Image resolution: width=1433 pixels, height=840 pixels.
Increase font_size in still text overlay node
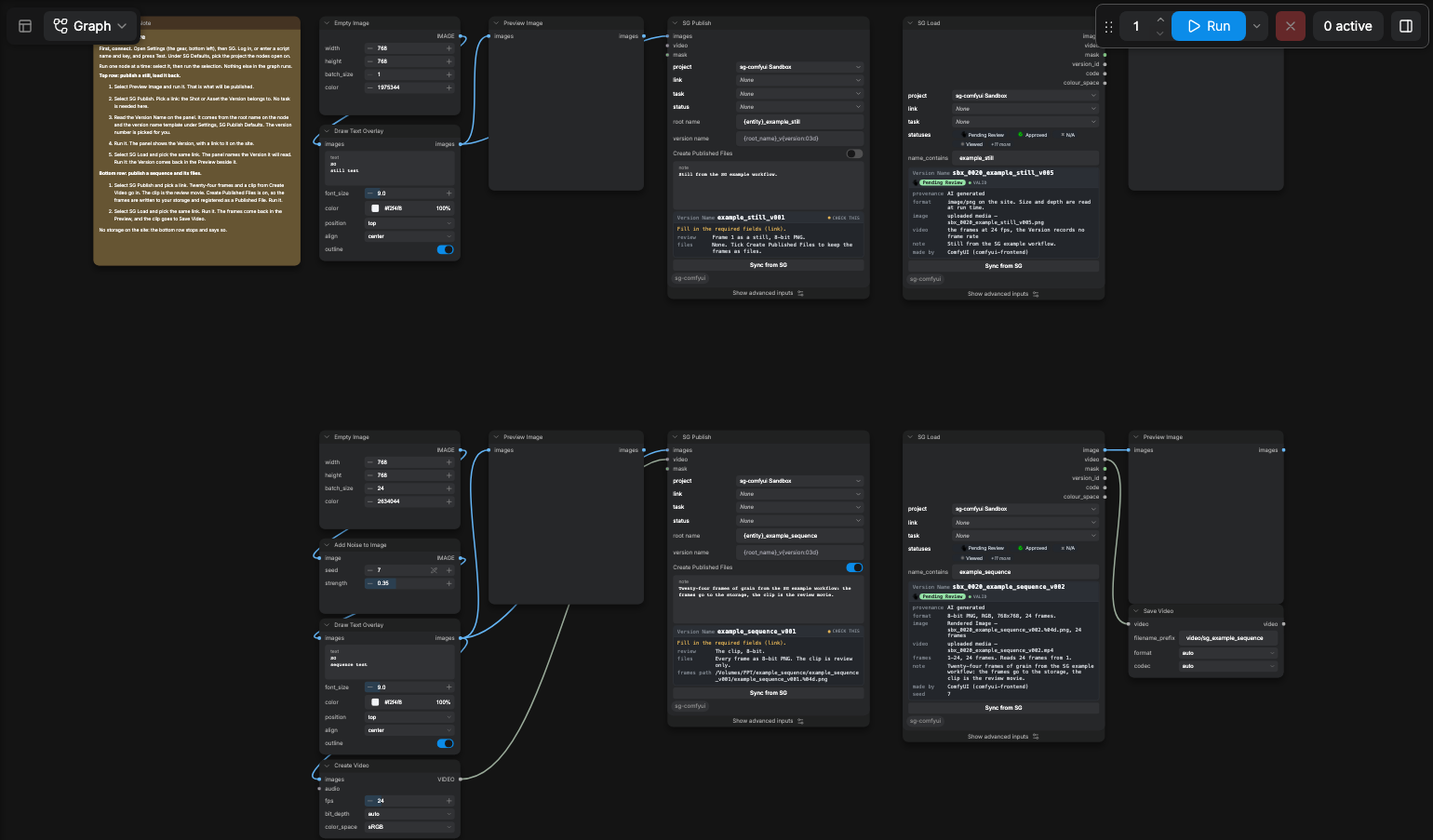coord(449,193)
